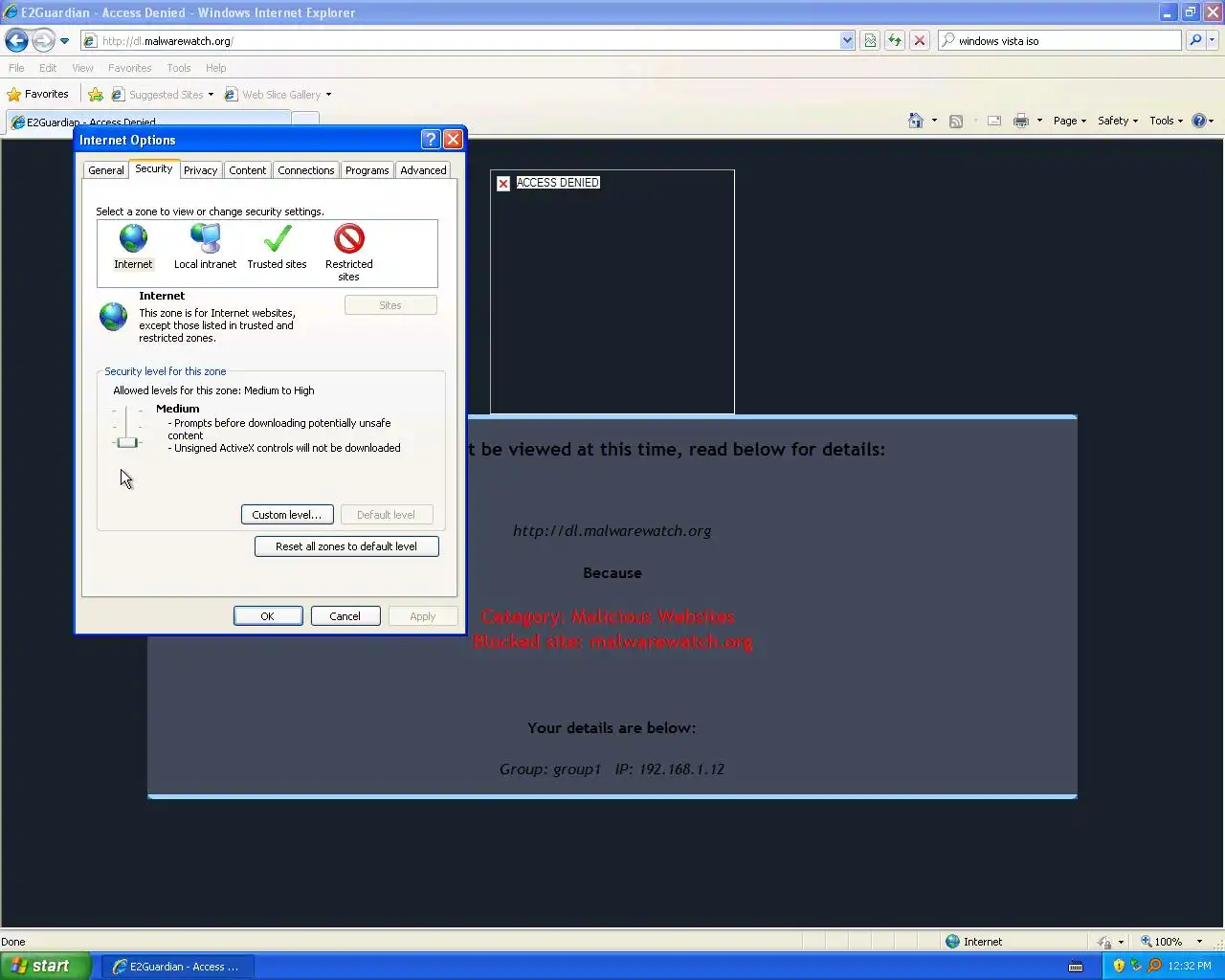Open the Page dropdown menu
This screenshot has width=1225, height=980.
[1070, 121]
